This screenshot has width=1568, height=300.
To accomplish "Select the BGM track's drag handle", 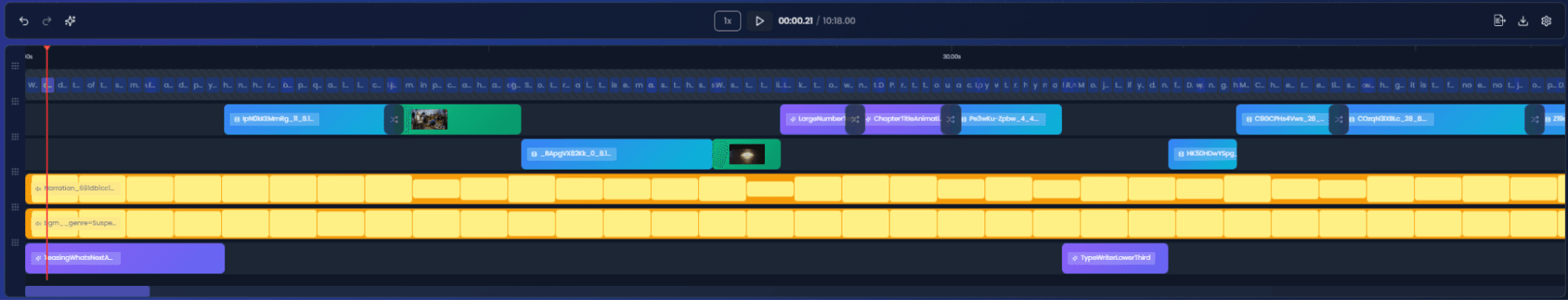I will 15,207.
